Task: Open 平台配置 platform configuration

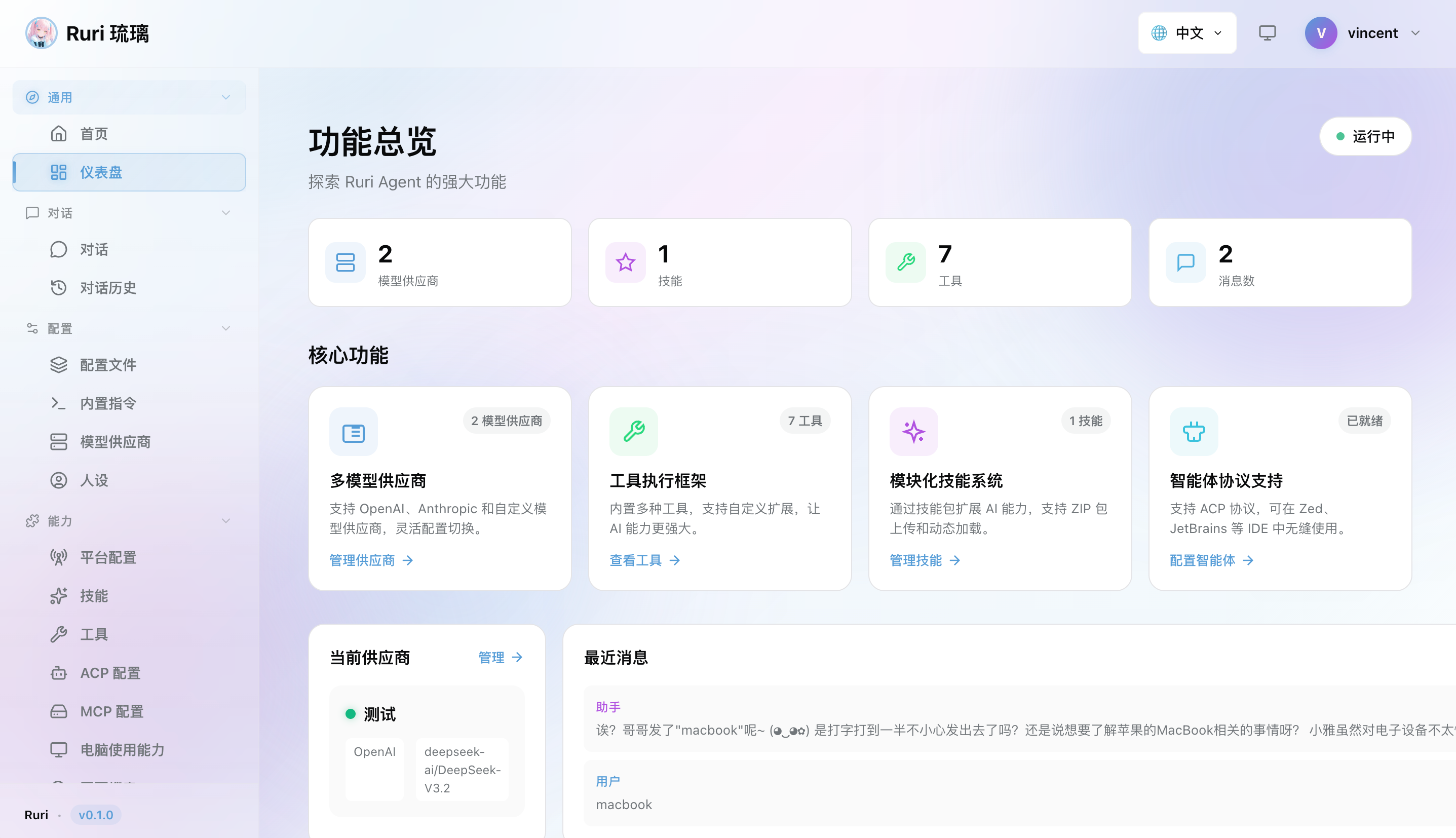Action: pos(129,557)
